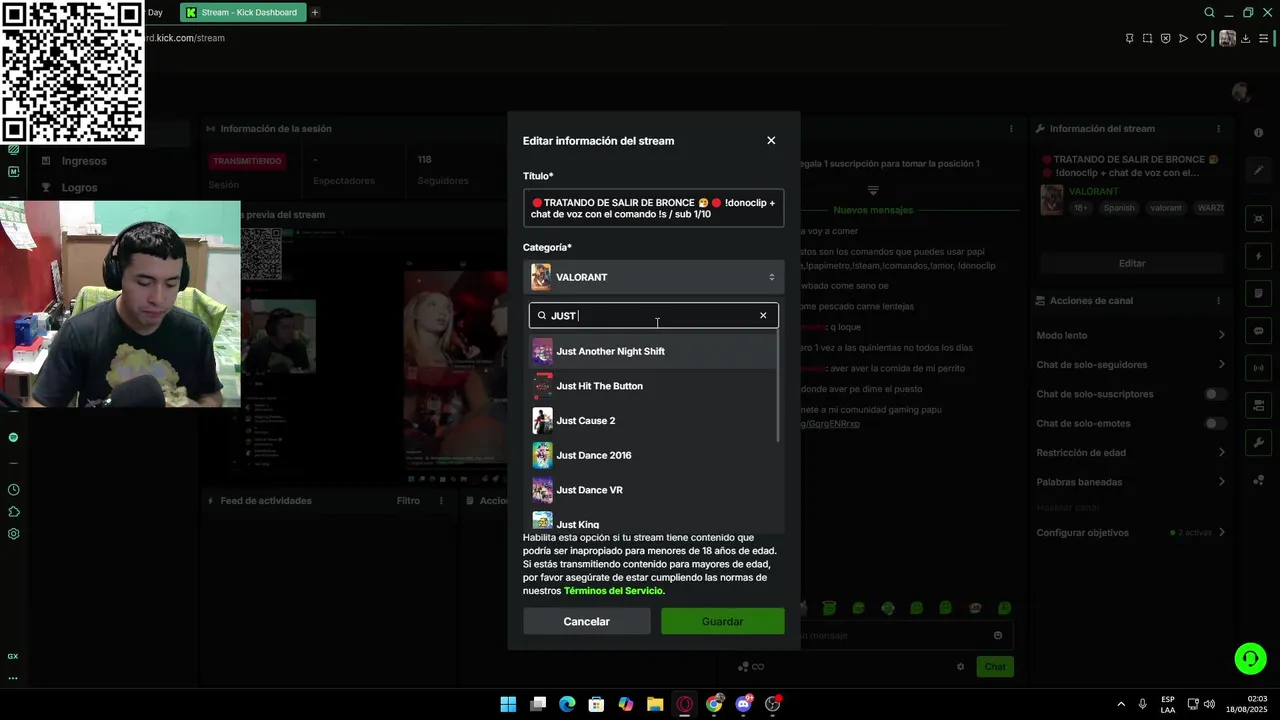Open File Explorer from taskbar

tap(655, 704)
